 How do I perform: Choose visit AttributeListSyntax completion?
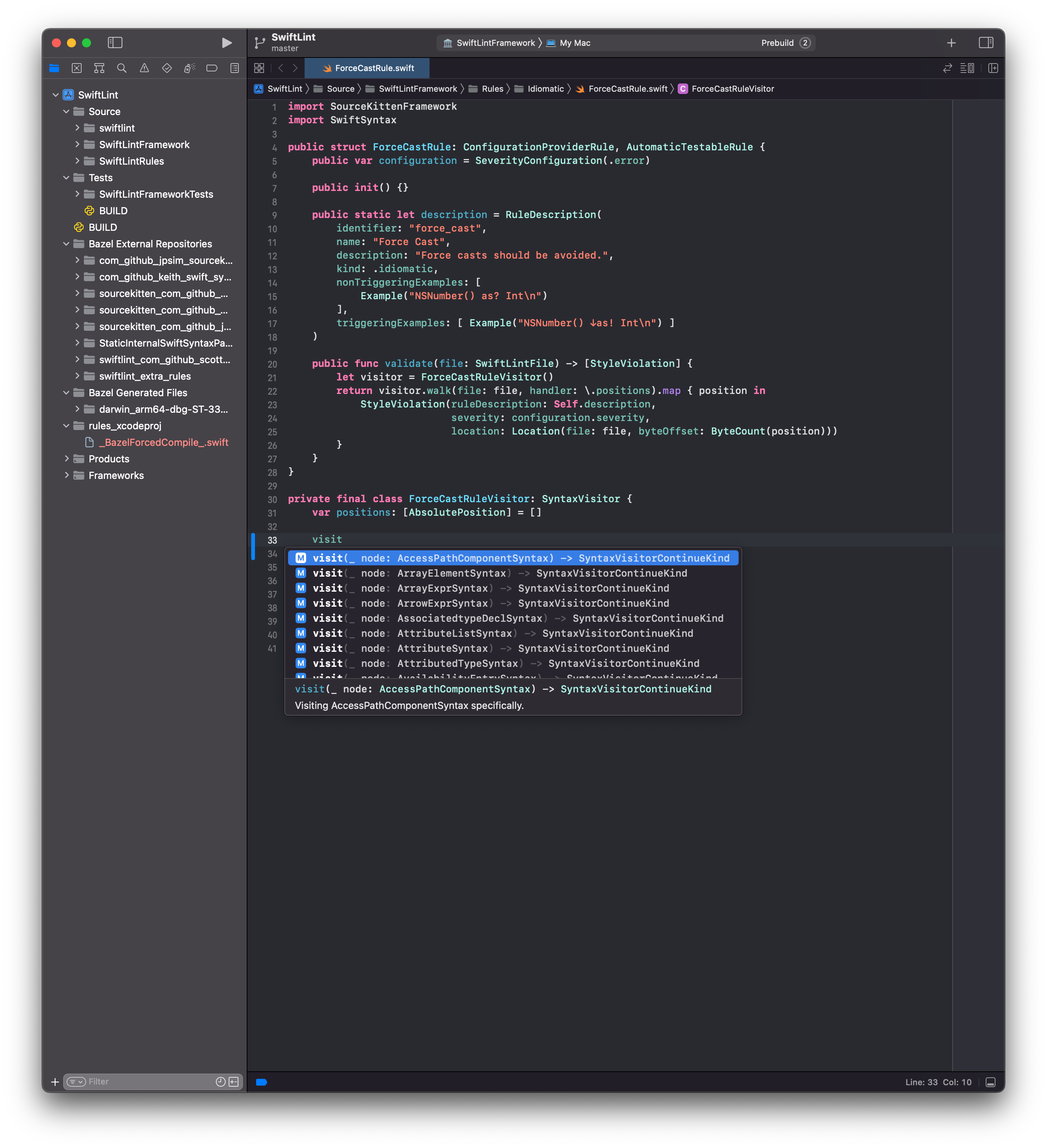(x=513, y=633)
